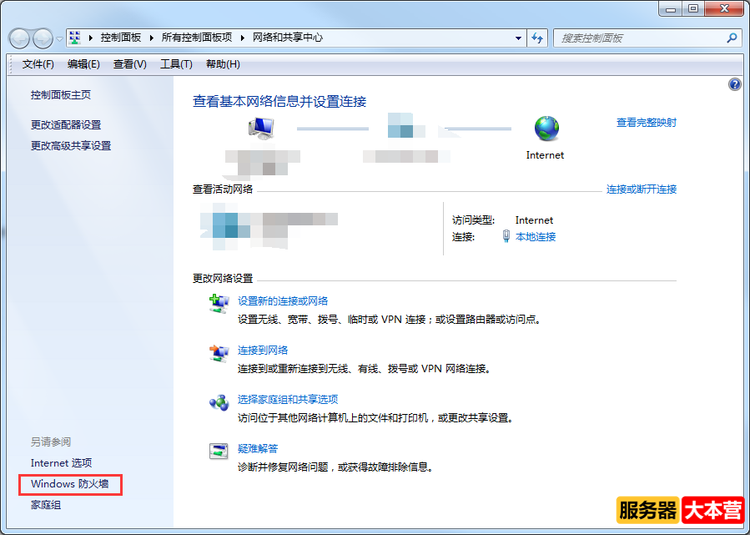Click the Back navigation arrow button

(x=20, y=38)
